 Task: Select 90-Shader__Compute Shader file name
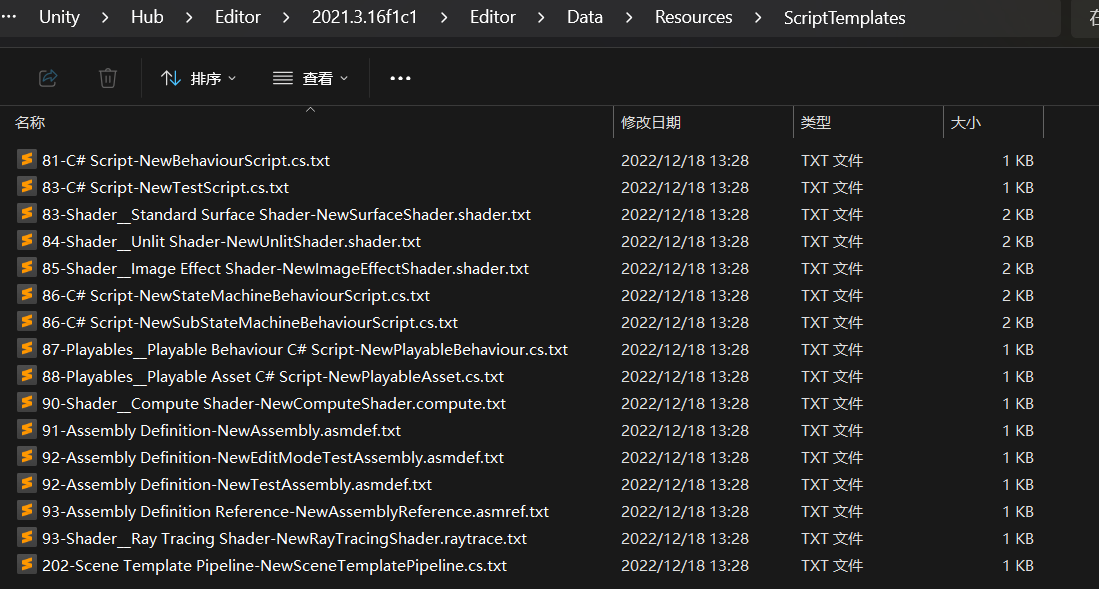point(273,404)
